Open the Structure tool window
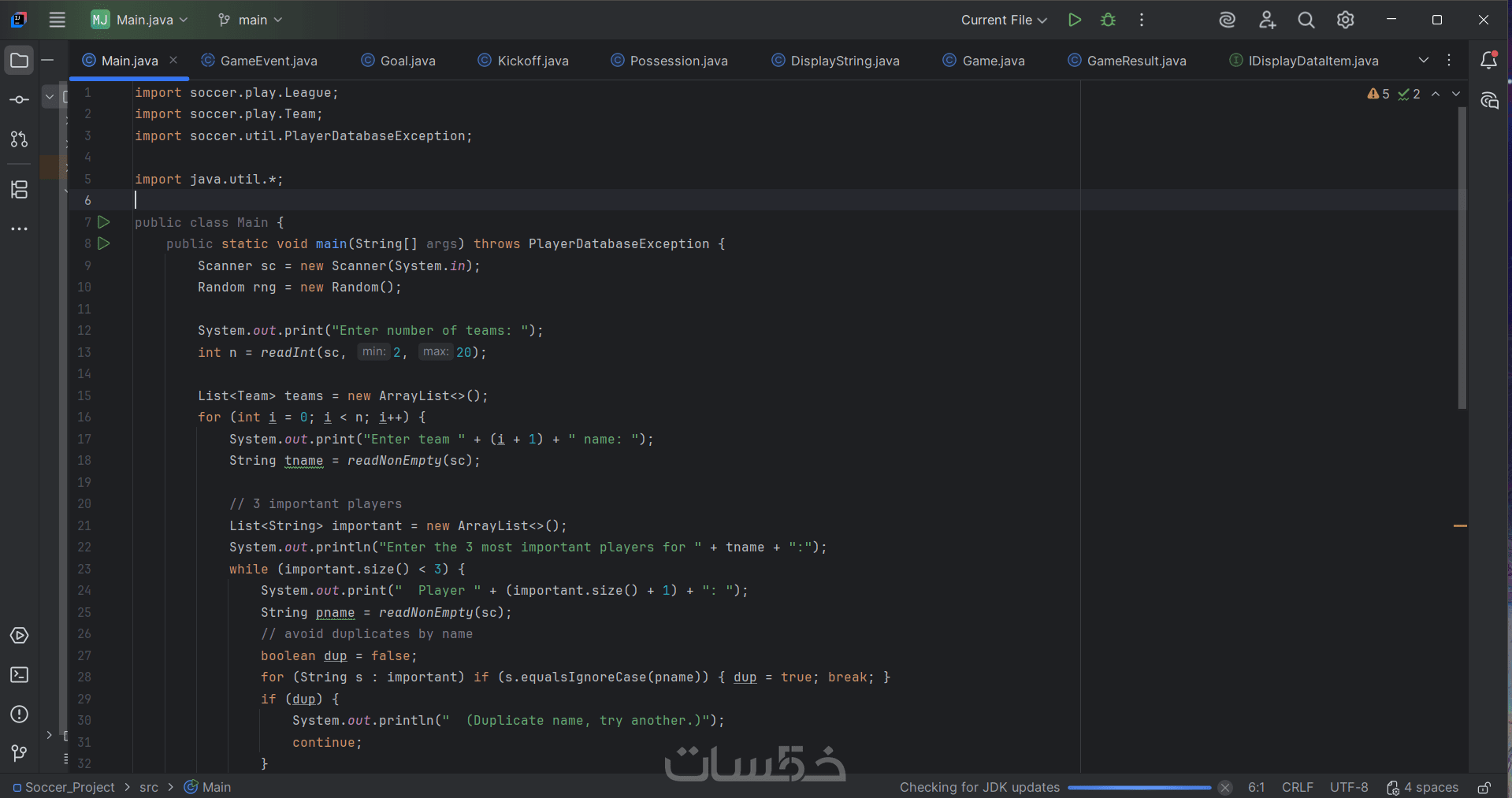Image resolution: width=1512 pixels, height=798 pixels. tap(20, 190)
